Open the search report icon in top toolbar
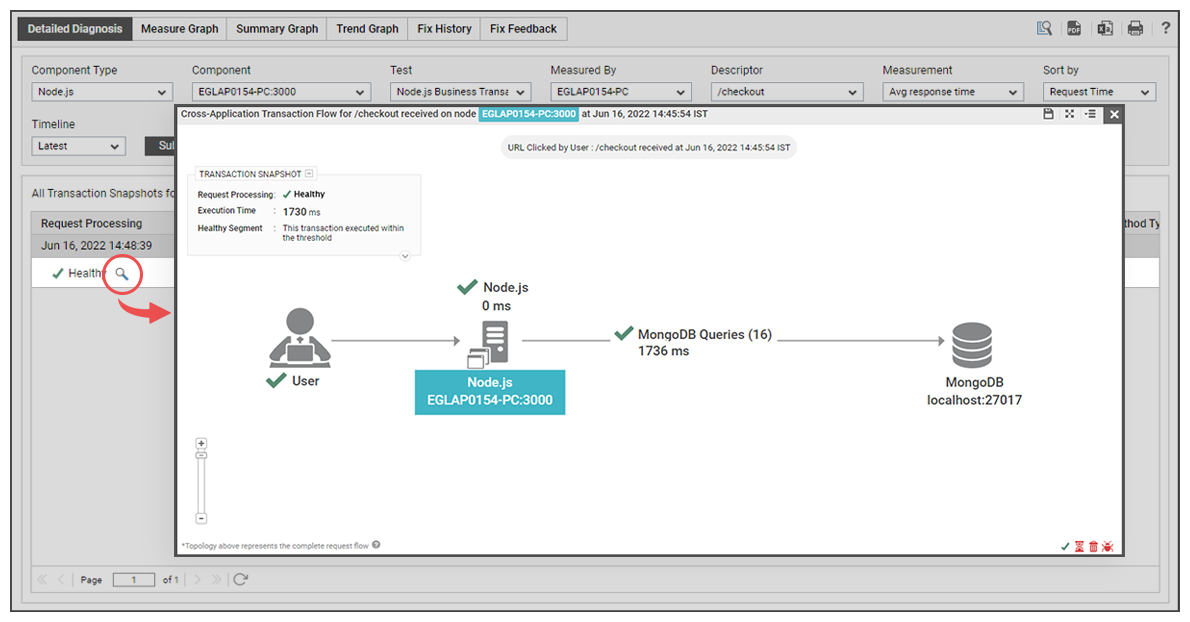The image size is (1190, 622). point(1044,29)
